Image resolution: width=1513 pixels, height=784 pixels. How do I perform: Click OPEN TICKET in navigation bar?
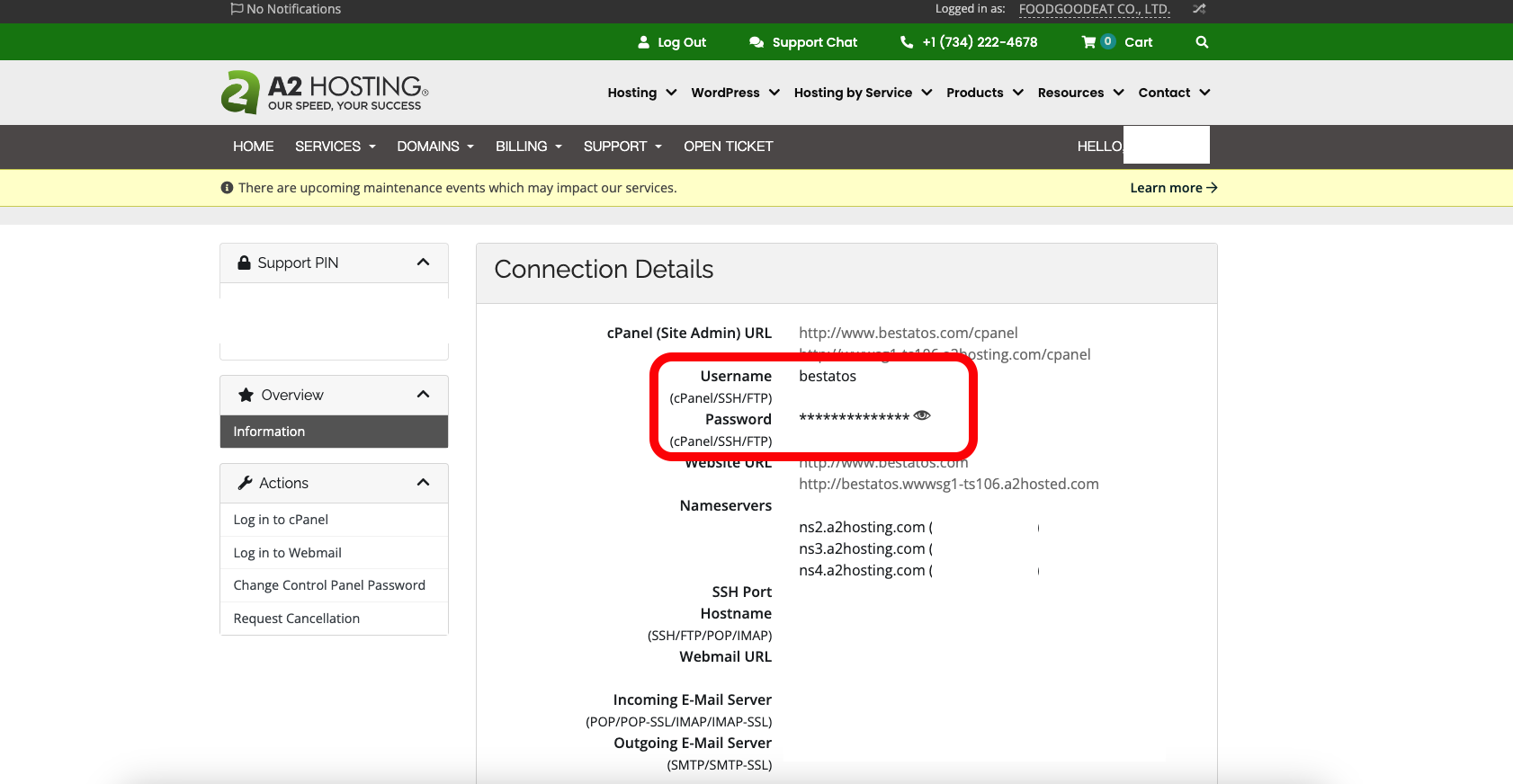coord(729,147)
